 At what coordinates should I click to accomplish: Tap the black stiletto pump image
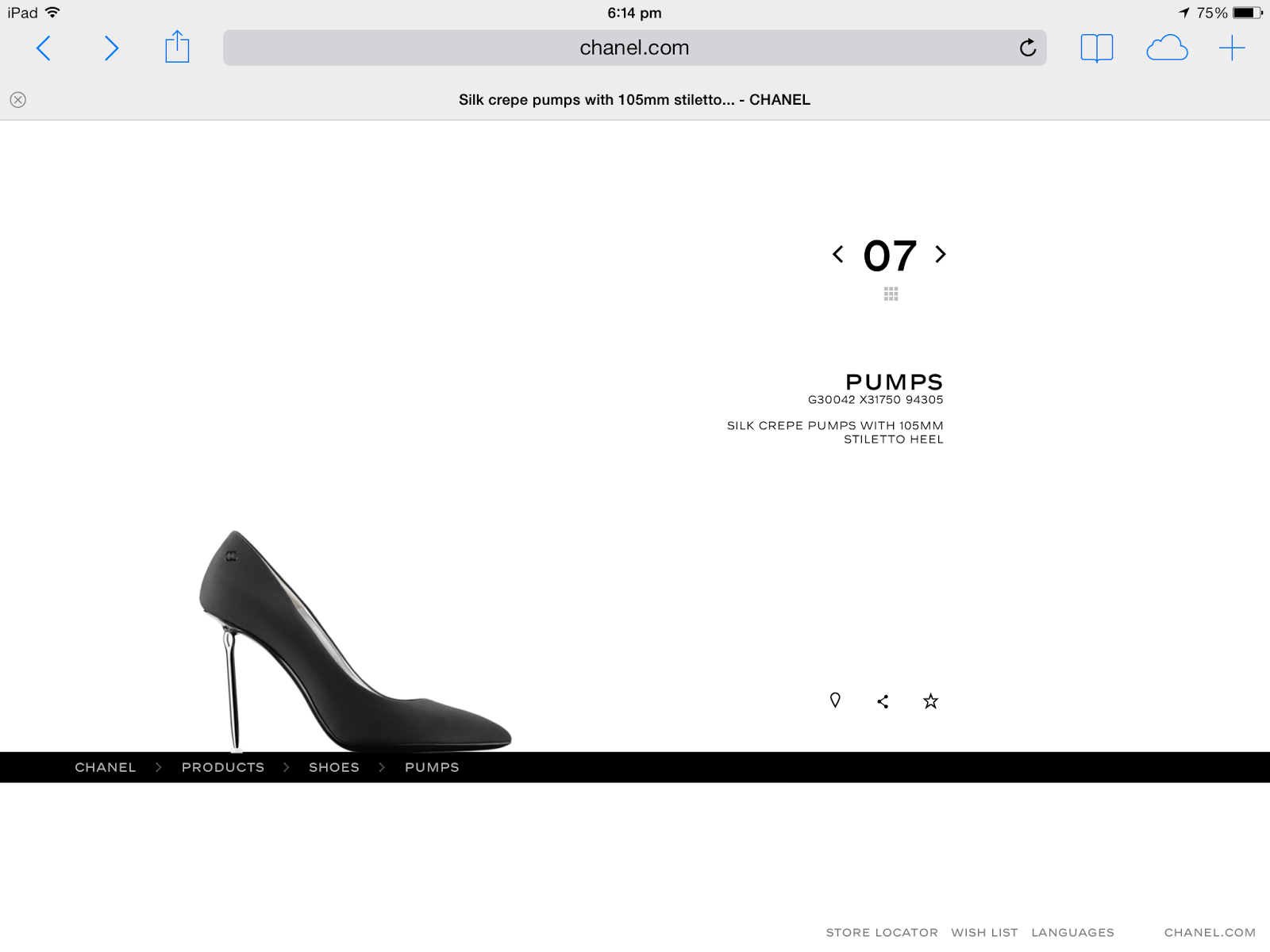355,641
